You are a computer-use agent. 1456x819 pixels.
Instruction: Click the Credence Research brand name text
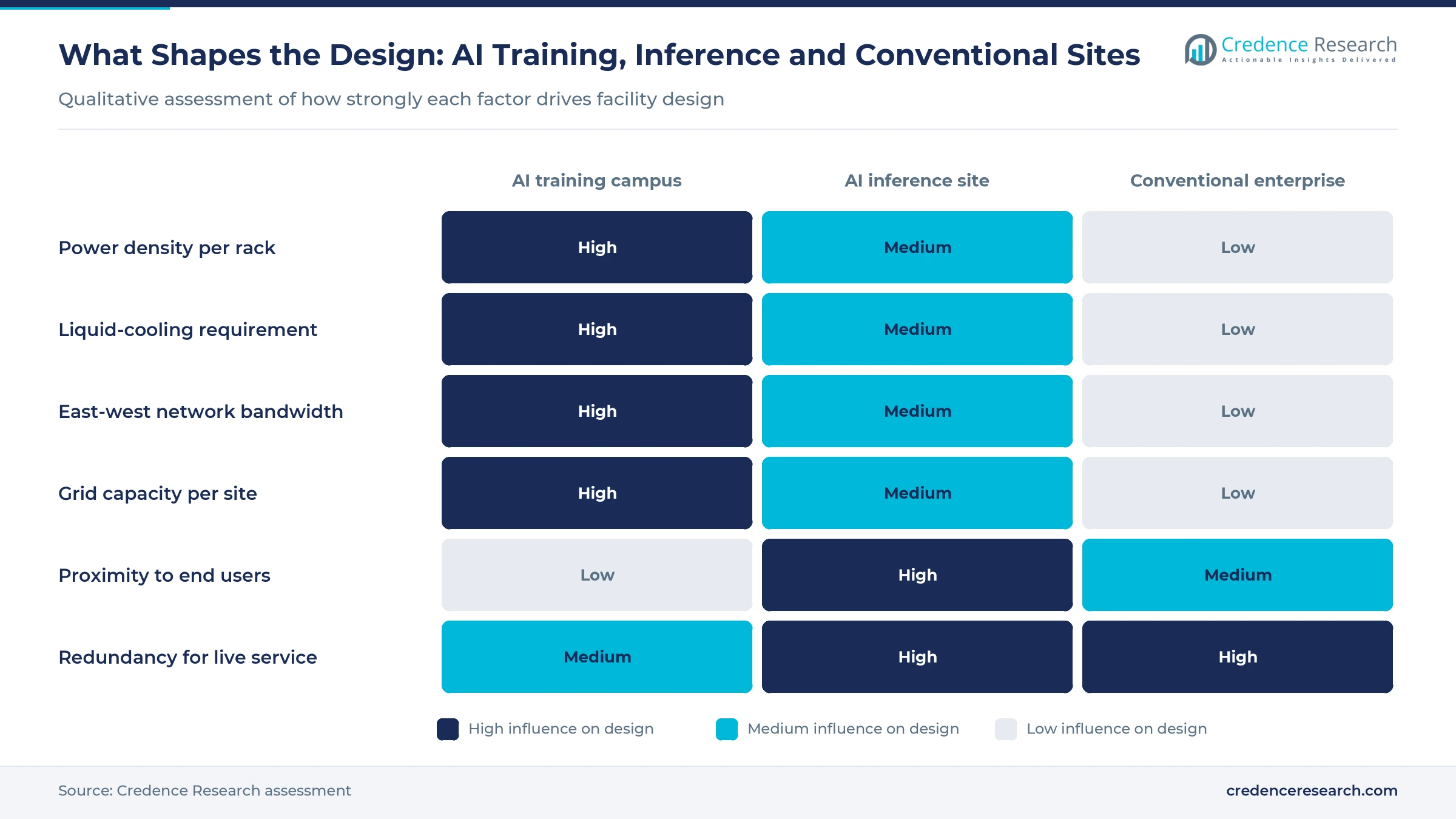pyautogui.click(x=1309, y=45)
